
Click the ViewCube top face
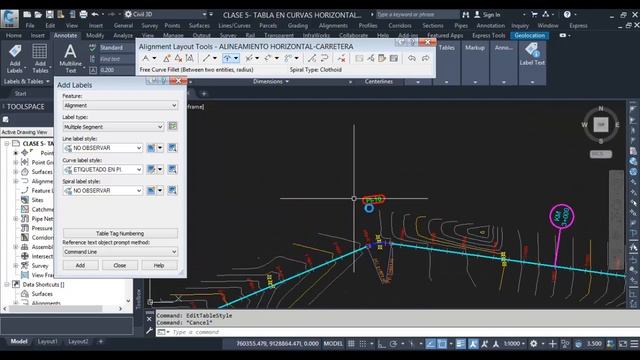(601, 124)
